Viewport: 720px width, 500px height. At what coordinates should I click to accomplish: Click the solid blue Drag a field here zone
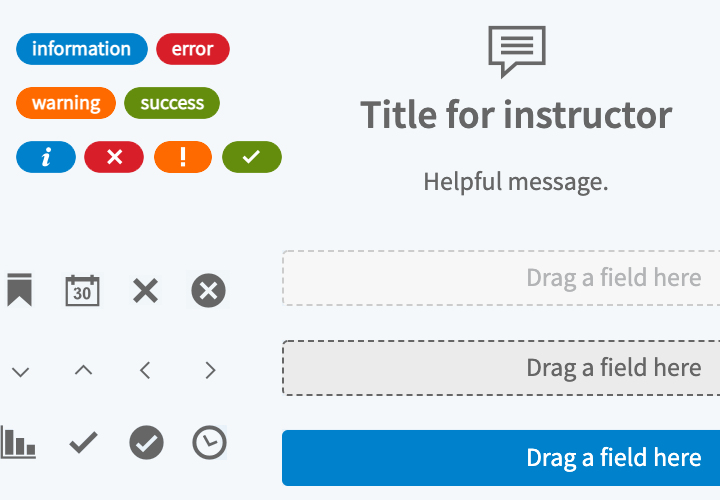tap(501, 458)
